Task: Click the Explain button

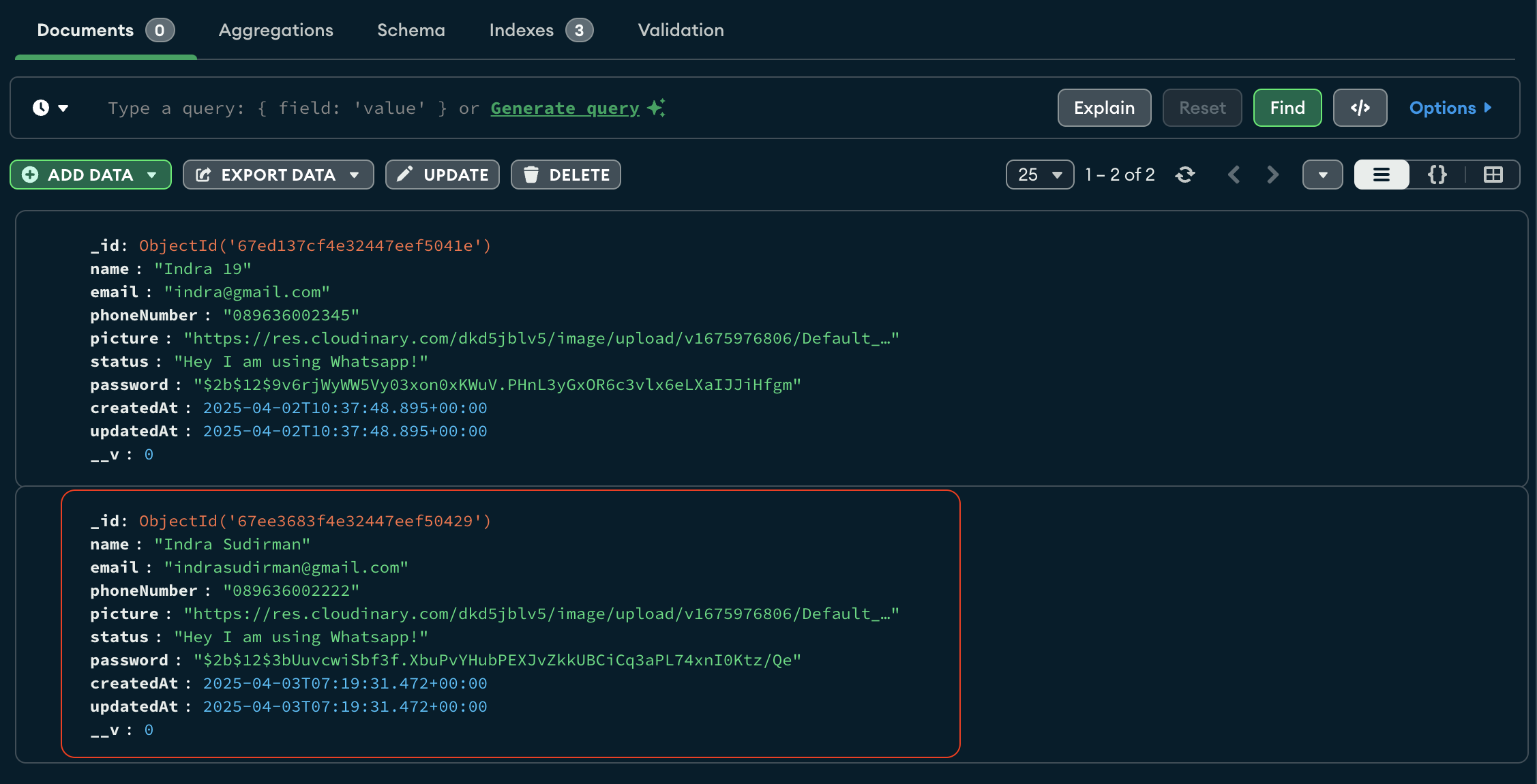Action: point(1103,108)
